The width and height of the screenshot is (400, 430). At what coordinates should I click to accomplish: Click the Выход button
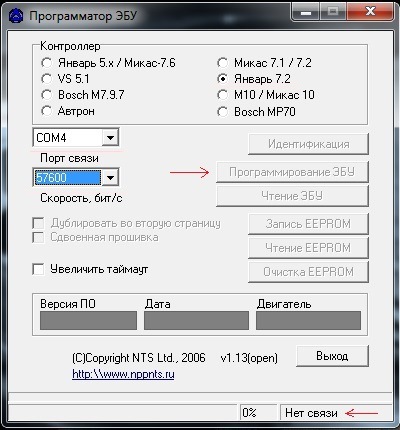click(332, 356)
